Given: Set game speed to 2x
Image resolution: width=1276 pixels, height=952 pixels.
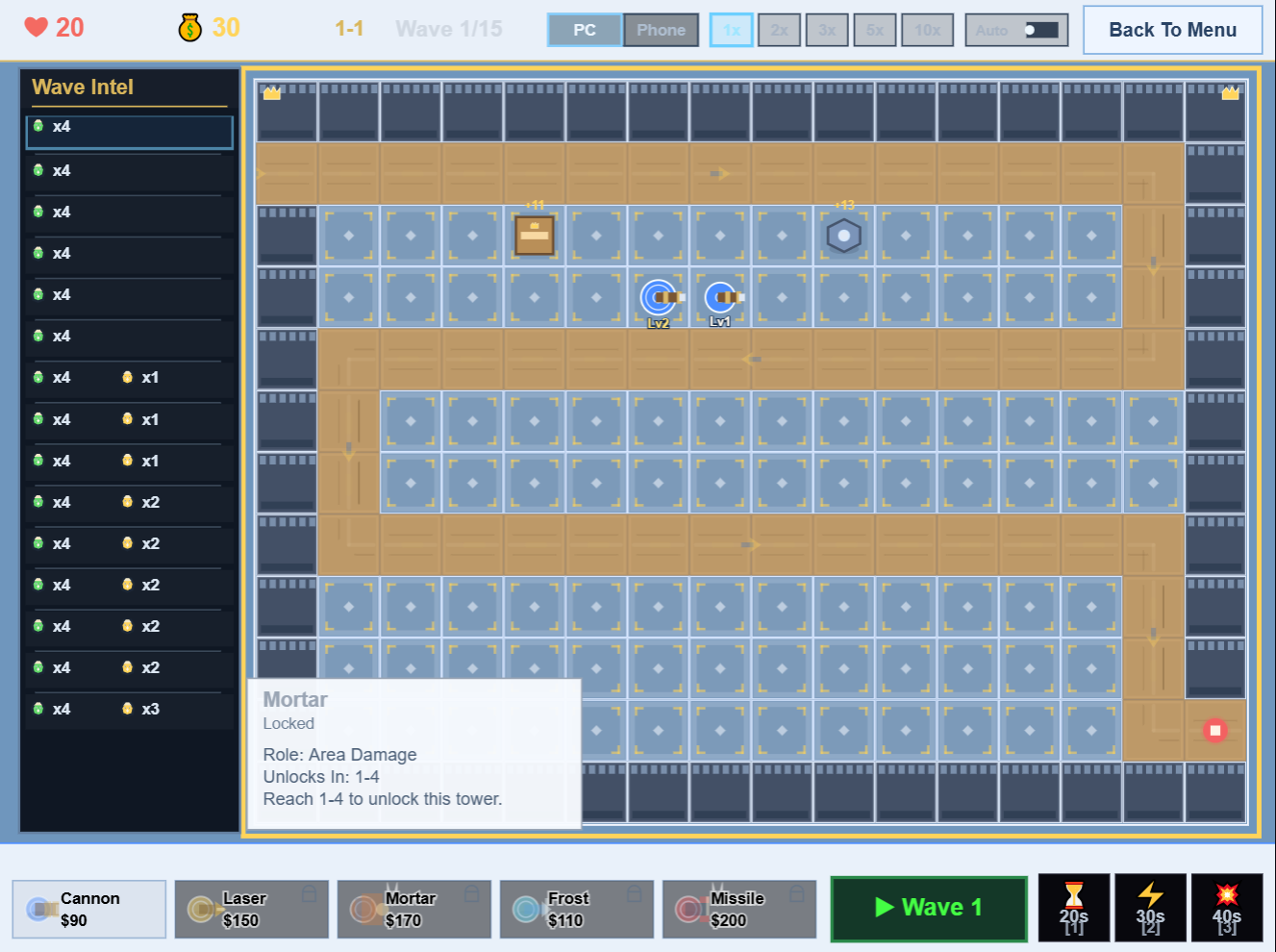Looking at the screenshot, I should (779, 30).
